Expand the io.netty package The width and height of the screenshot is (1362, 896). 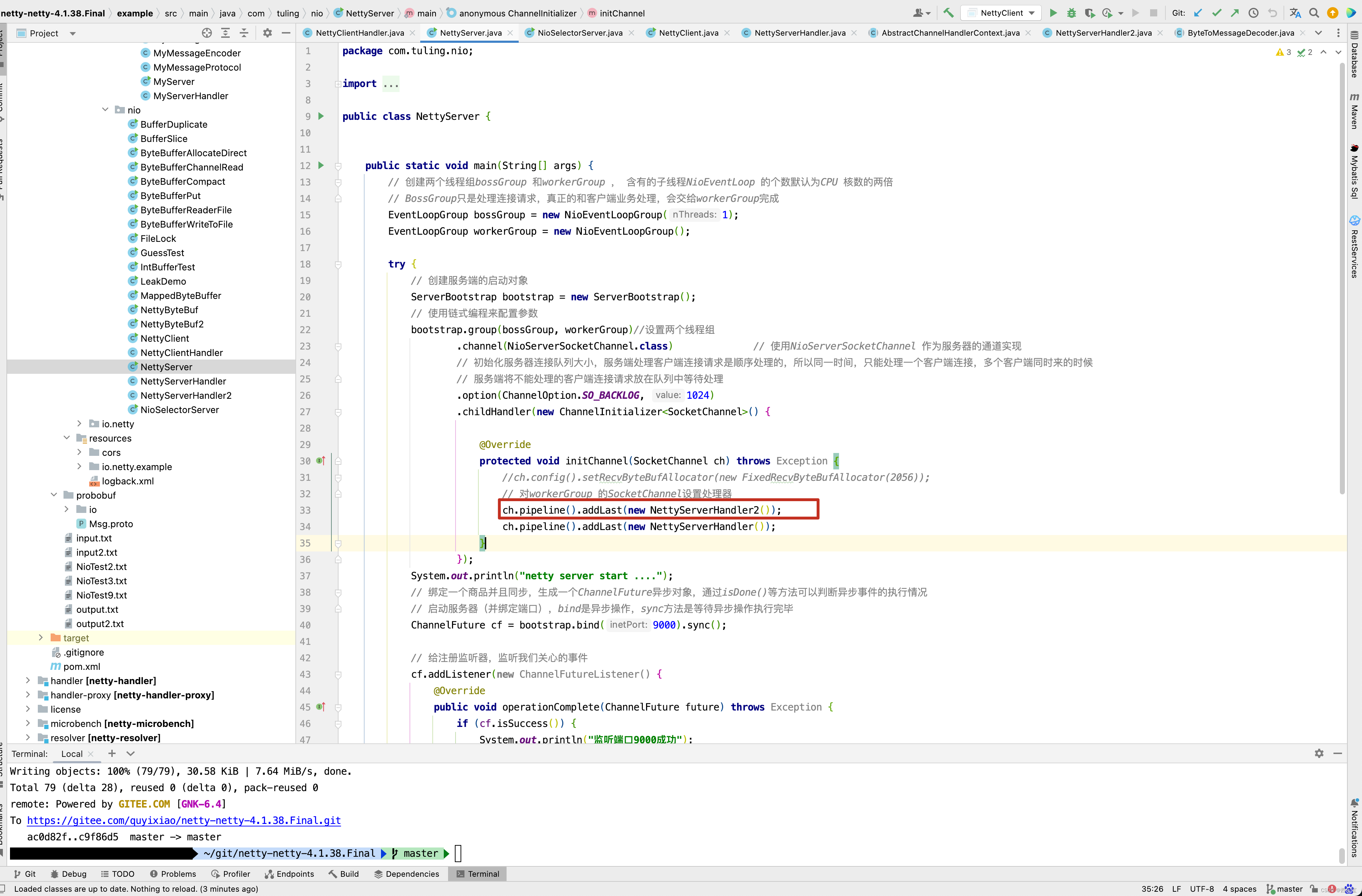[x=80, y=423]
